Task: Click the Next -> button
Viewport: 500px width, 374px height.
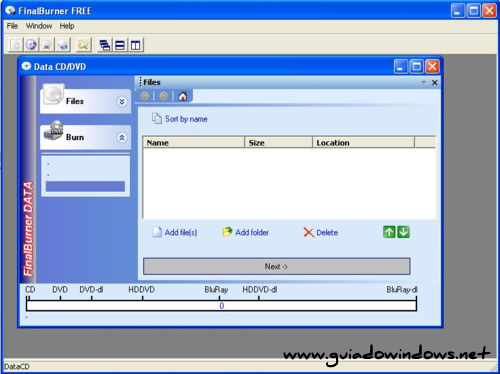Action: 277,266
